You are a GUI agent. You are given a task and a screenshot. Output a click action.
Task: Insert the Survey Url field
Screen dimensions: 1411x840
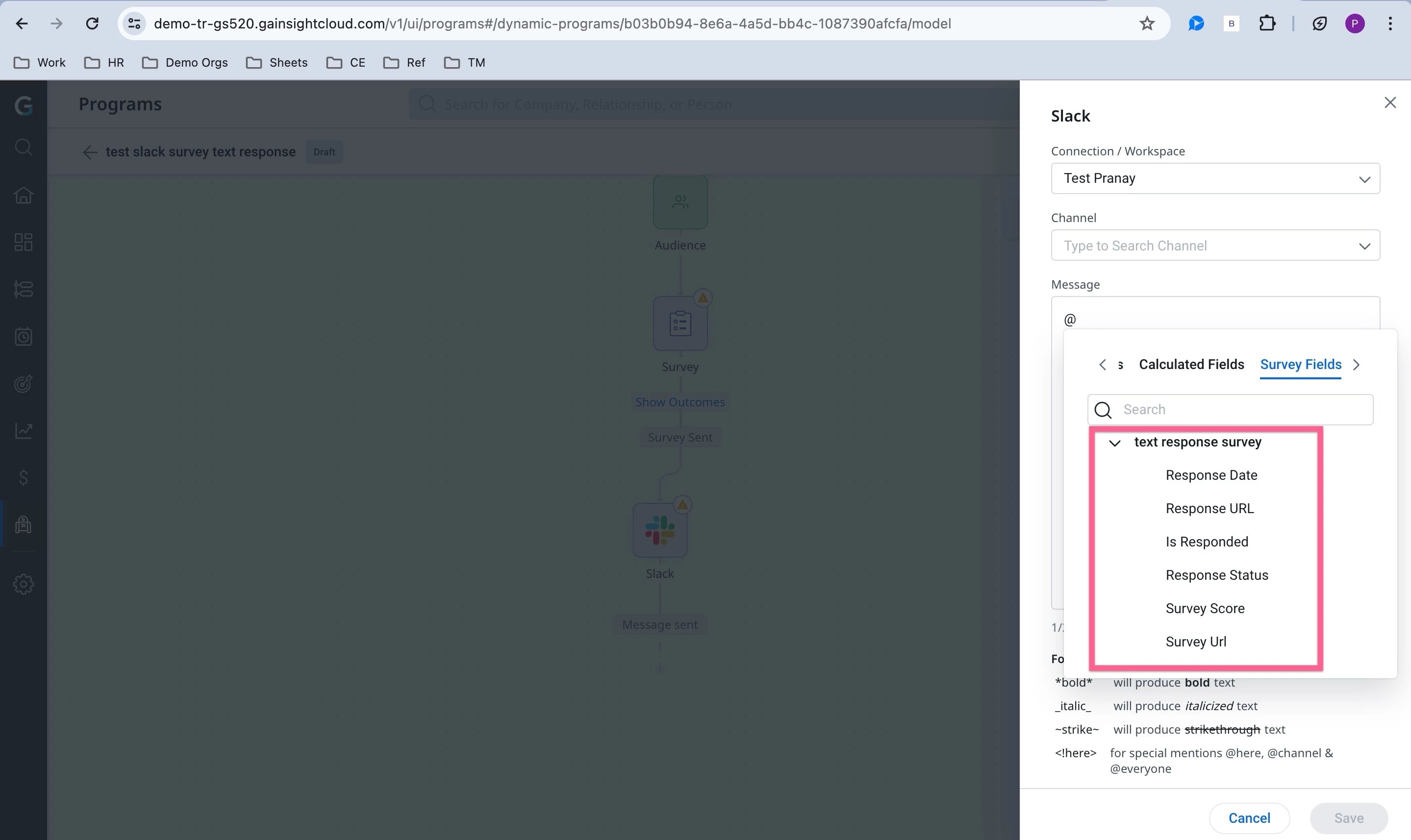click(x=1196, y=642)
